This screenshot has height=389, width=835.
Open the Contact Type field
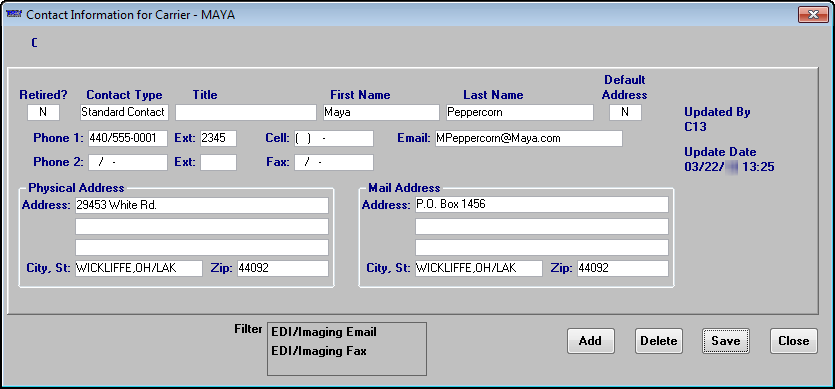124,112
